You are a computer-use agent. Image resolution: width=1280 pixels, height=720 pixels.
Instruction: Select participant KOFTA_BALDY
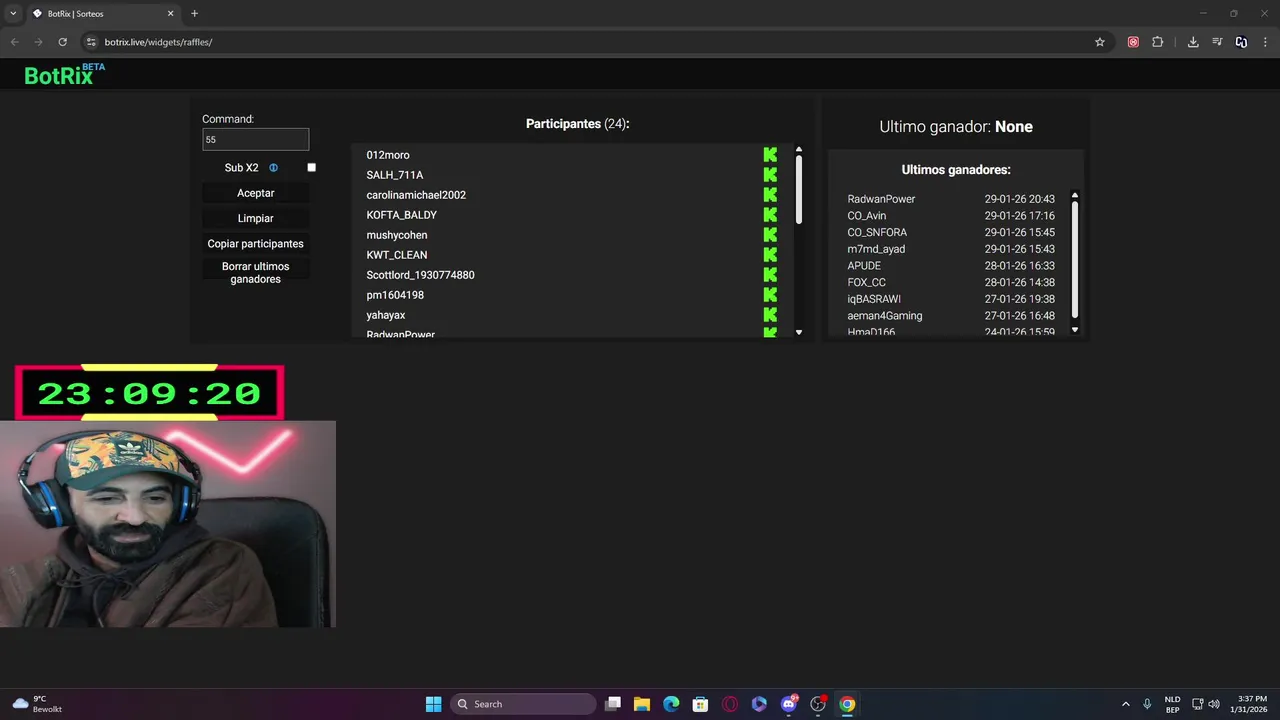tap(402, 215)
